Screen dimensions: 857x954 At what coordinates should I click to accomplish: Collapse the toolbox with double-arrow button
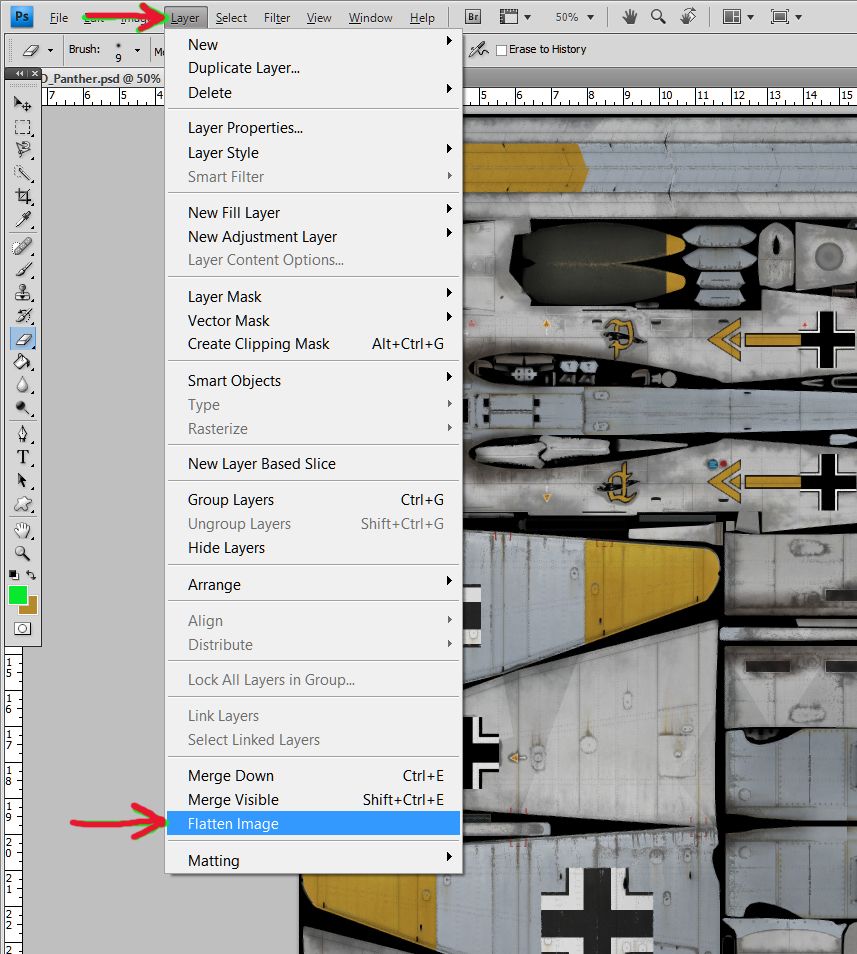[x=20, y=74]
